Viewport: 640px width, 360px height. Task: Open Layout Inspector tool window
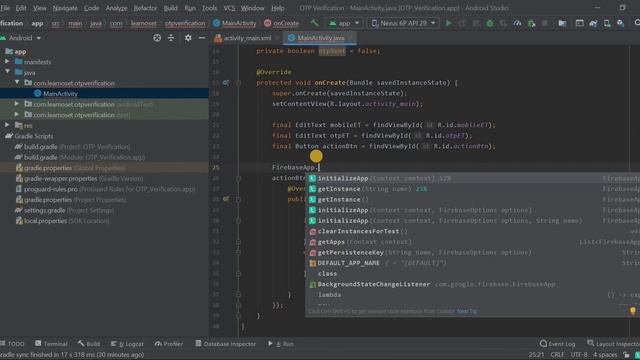(613, 344)
